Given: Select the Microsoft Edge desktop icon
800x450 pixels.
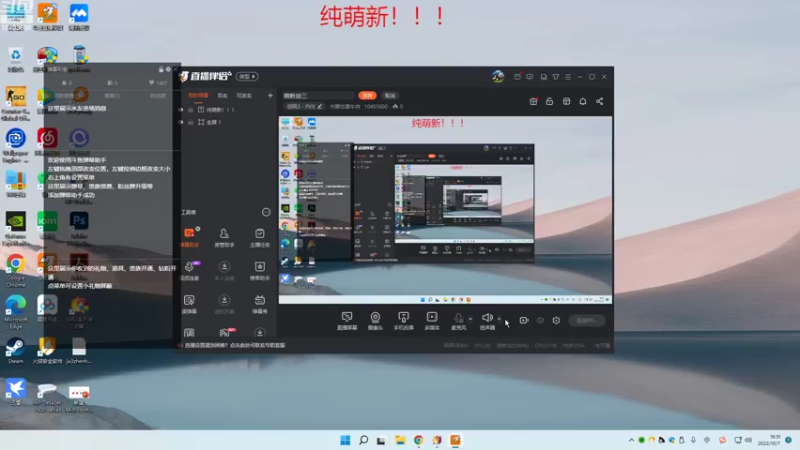Looking at the screenshot, I should (16, 312).
